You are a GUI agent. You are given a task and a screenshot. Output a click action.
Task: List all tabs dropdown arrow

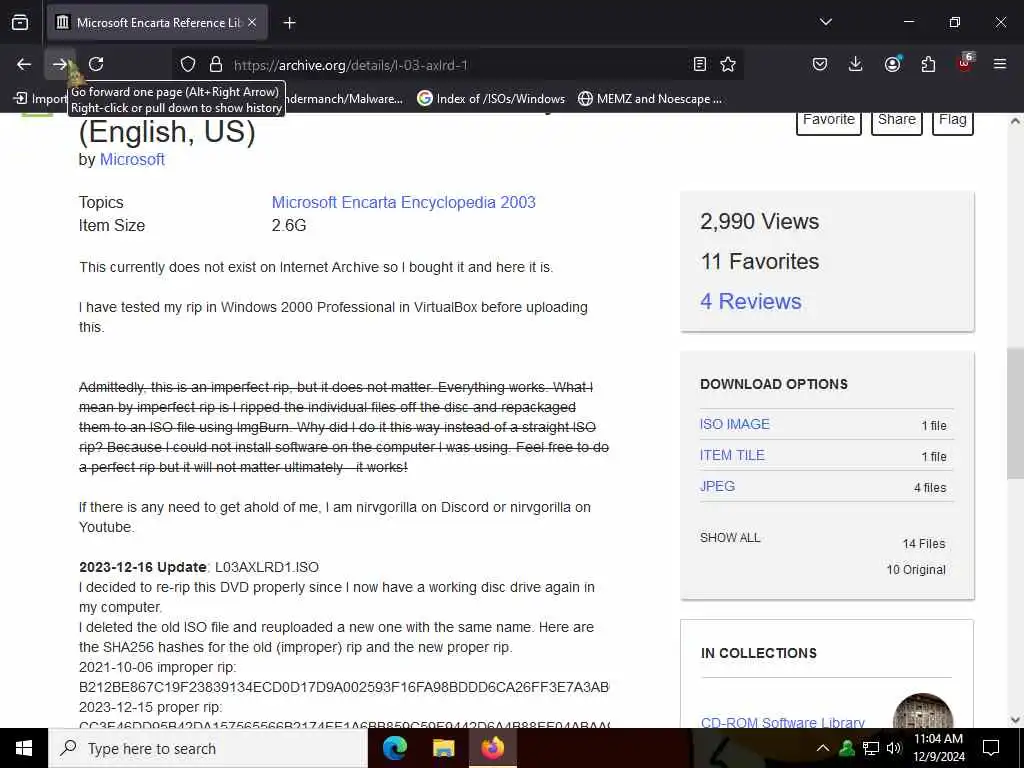[x=825, y=22]
